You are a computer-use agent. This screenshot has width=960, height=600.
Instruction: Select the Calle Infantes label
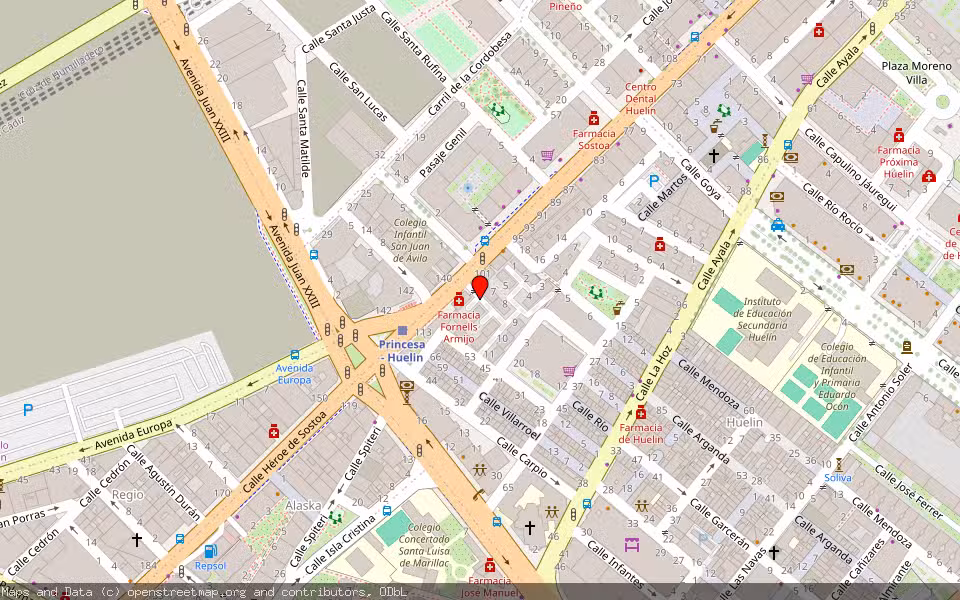615,564
